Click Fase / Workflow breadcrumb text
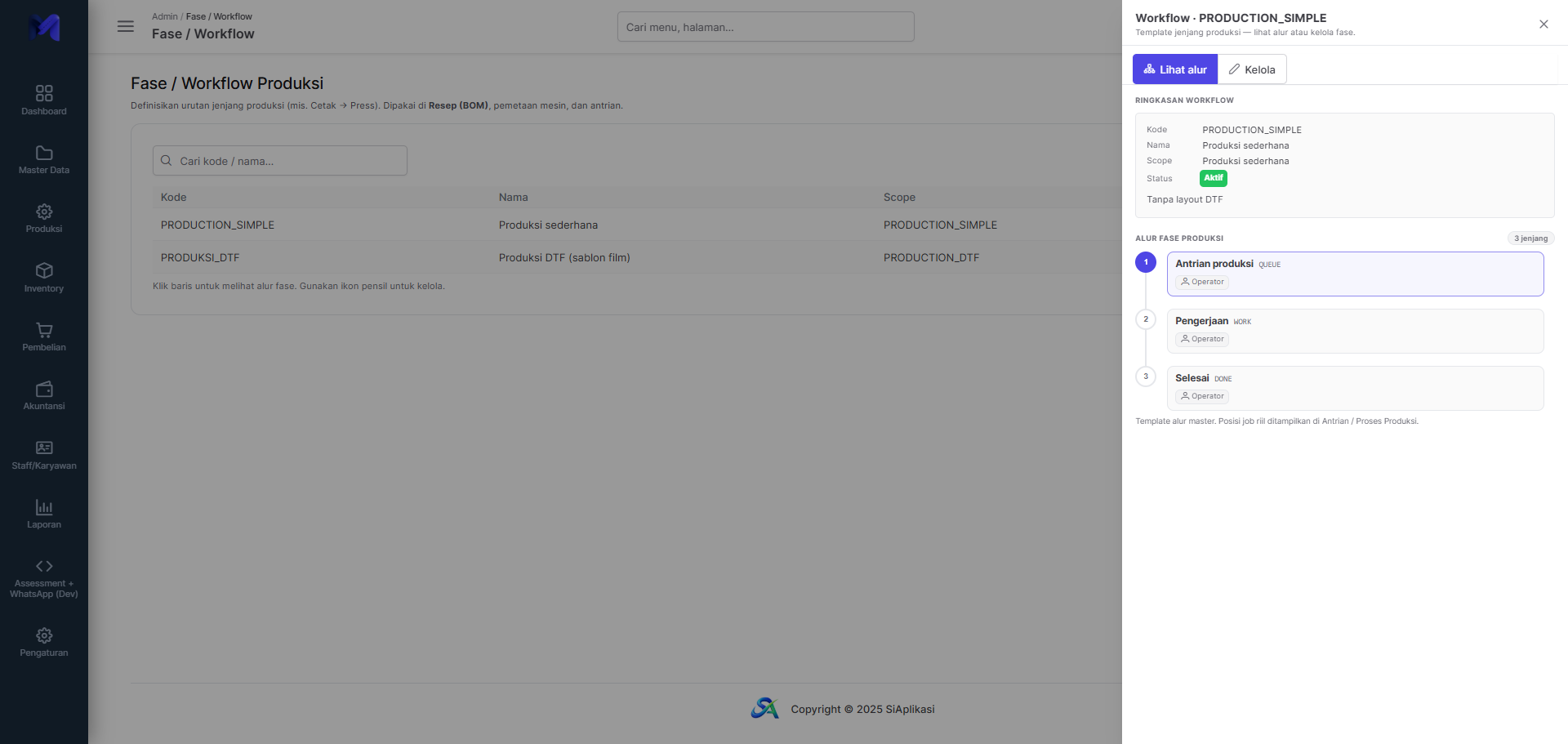Image resolution: width=1568 pixels, height=744 pixels. click(219, 16)
